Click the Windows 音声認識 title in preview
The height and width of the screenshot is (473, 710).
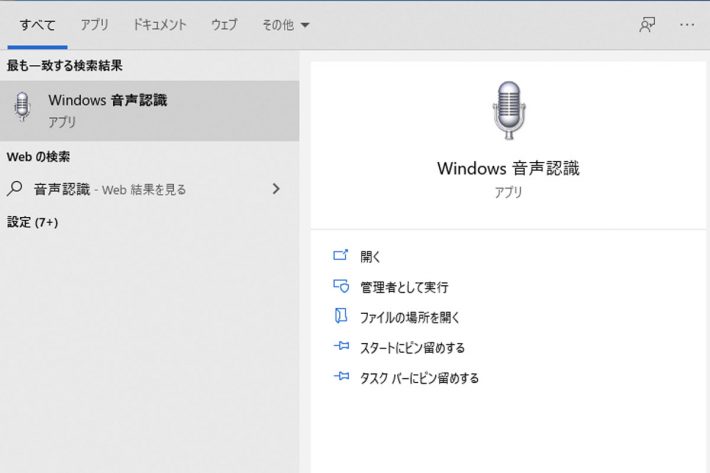click(x=508, y=168)
